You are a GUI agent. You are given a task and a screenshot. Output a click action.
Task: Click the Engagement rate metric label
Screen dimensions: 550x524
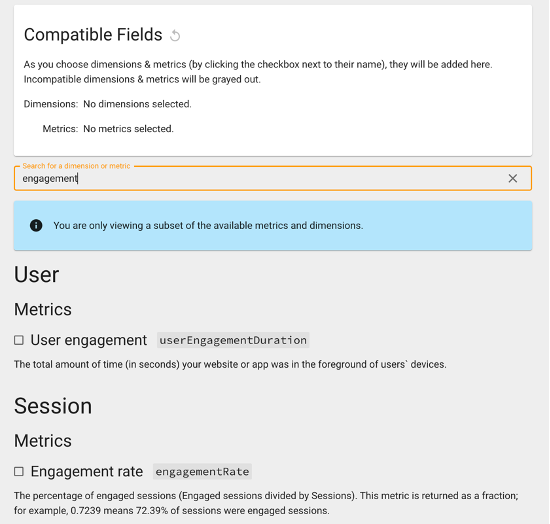tap(87, 472)
